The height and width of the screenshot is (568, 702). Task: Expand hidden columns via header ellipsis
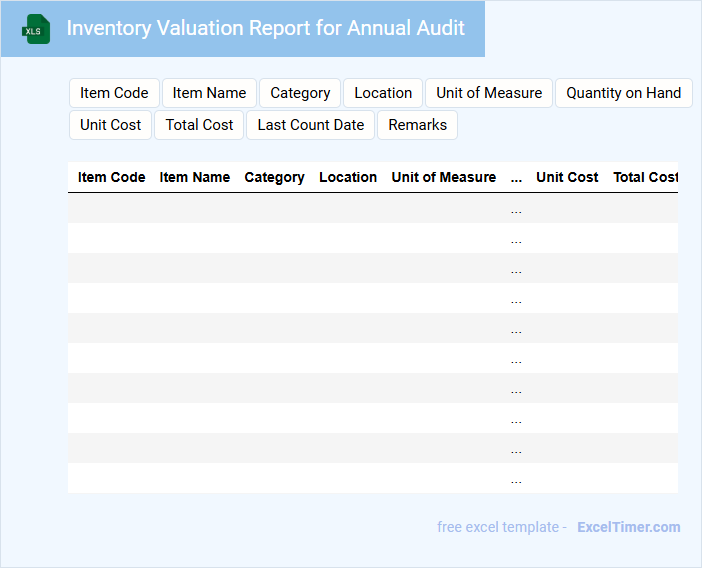pyautogui.click(x=516, y=178)
